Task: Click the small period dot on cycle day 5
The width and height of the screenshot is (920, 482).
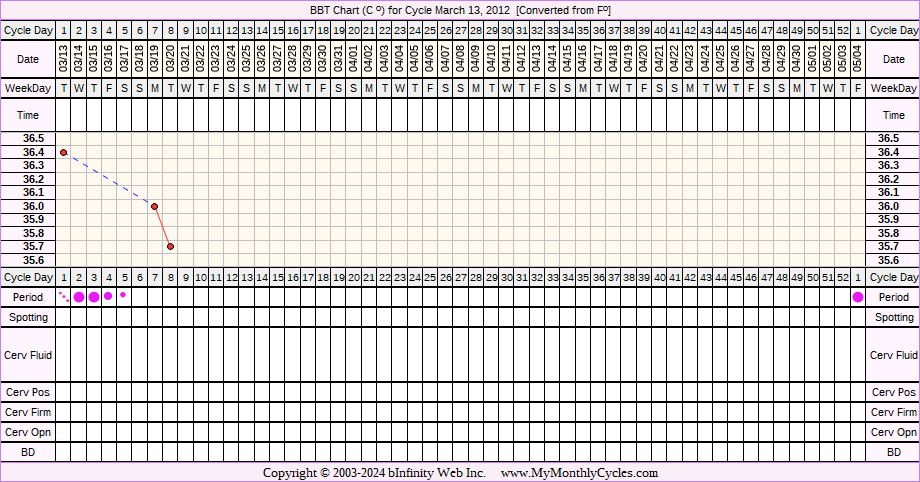Action: [x=124, y=295]
